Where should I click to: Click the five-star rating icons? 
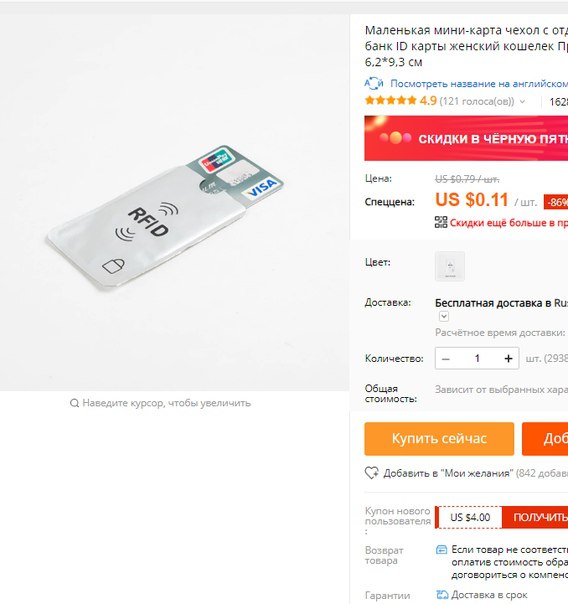(x=390, y=101)
